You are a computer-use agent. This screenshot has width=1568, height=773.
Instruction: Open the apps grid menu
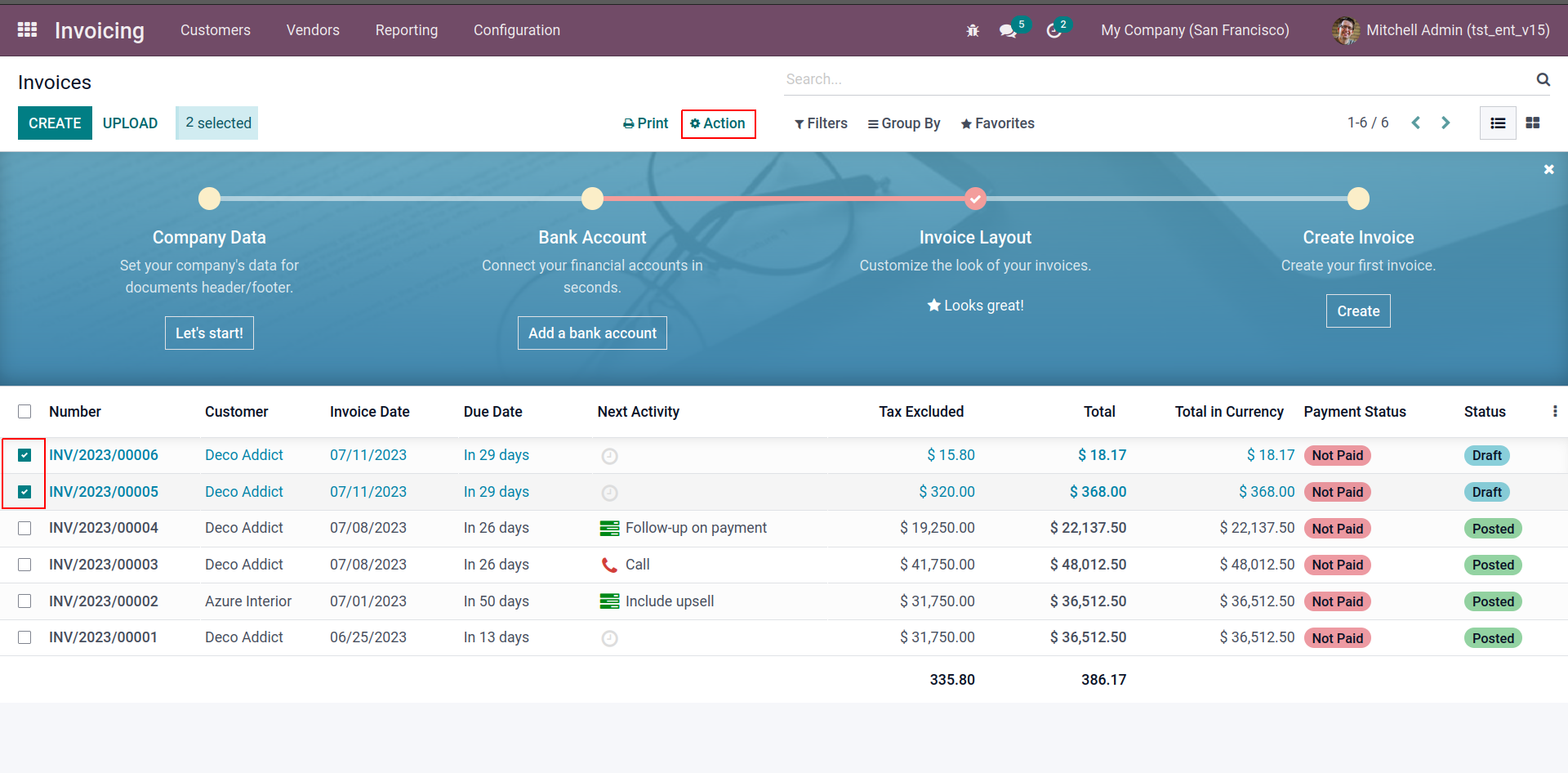(x=27, y=30)
